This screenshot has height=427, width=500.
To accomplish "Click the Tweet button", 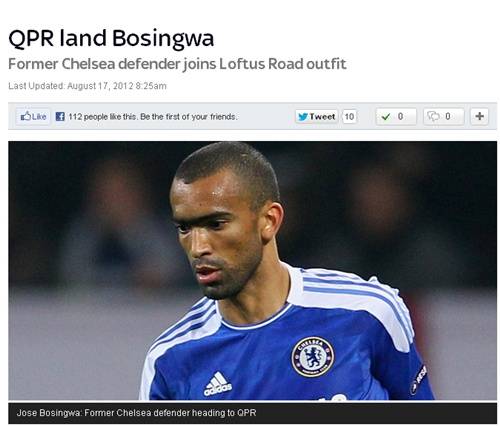I will (316, 116).
